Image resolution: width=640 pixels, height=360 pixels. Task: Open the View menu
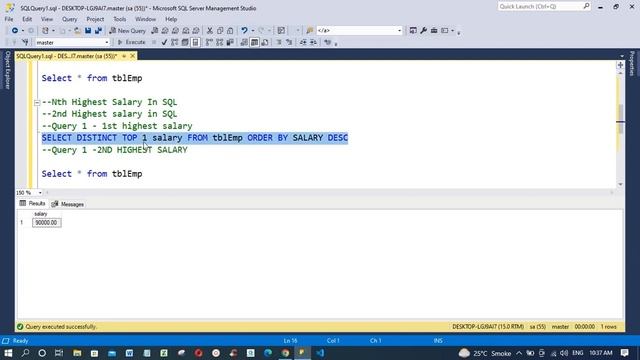tap(47, 19)
